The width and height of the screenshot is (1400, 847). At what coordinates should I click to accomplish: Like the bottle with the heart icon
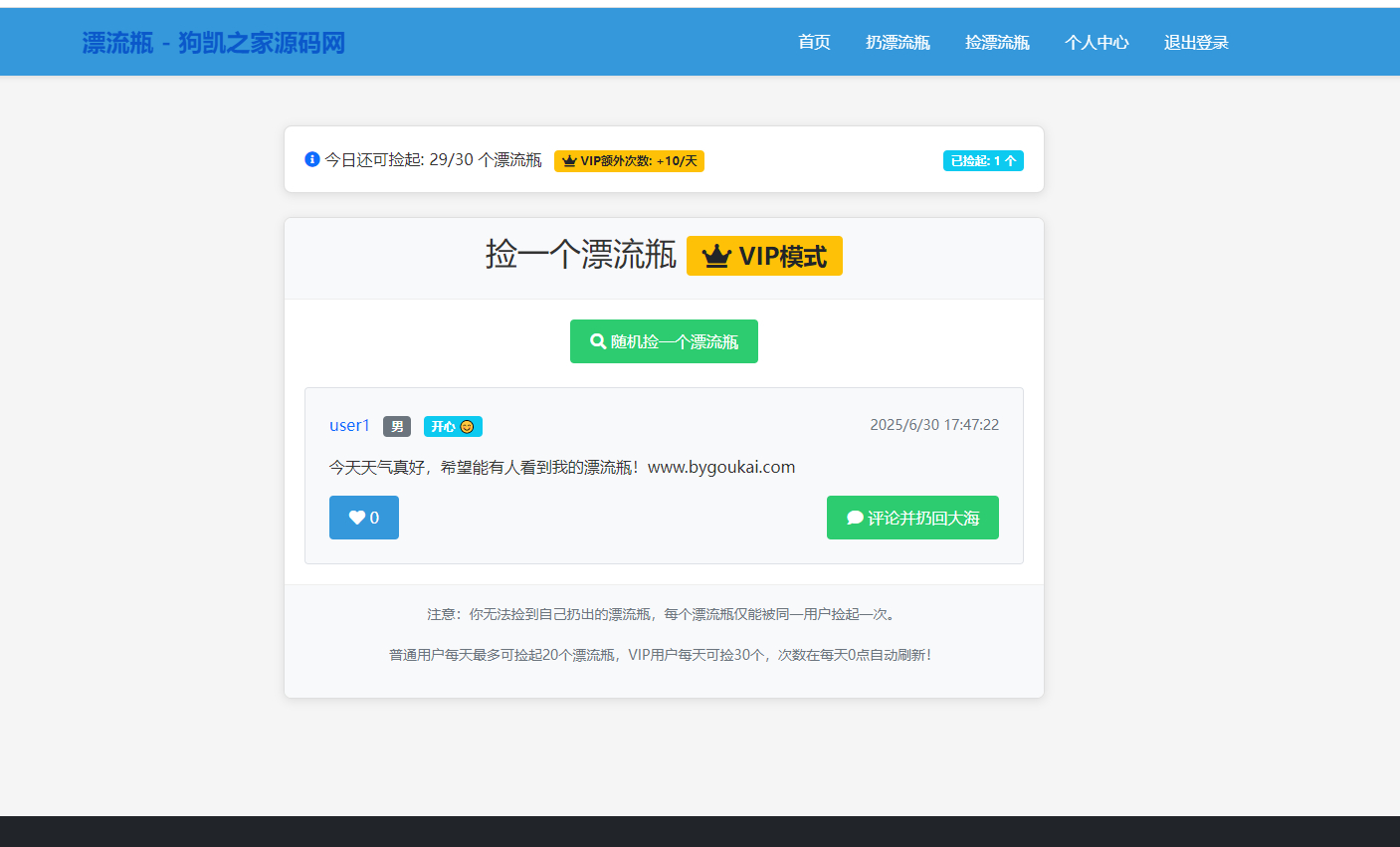pos(364,518)
